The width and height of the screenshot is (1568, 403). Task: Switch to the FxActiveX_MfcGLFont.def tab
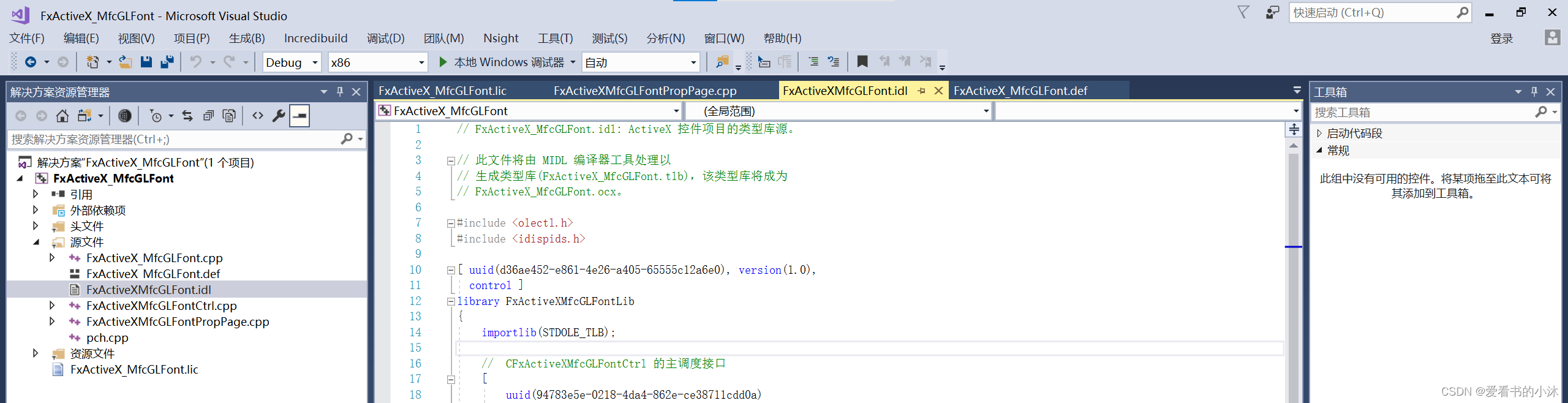coord(1020,91)
